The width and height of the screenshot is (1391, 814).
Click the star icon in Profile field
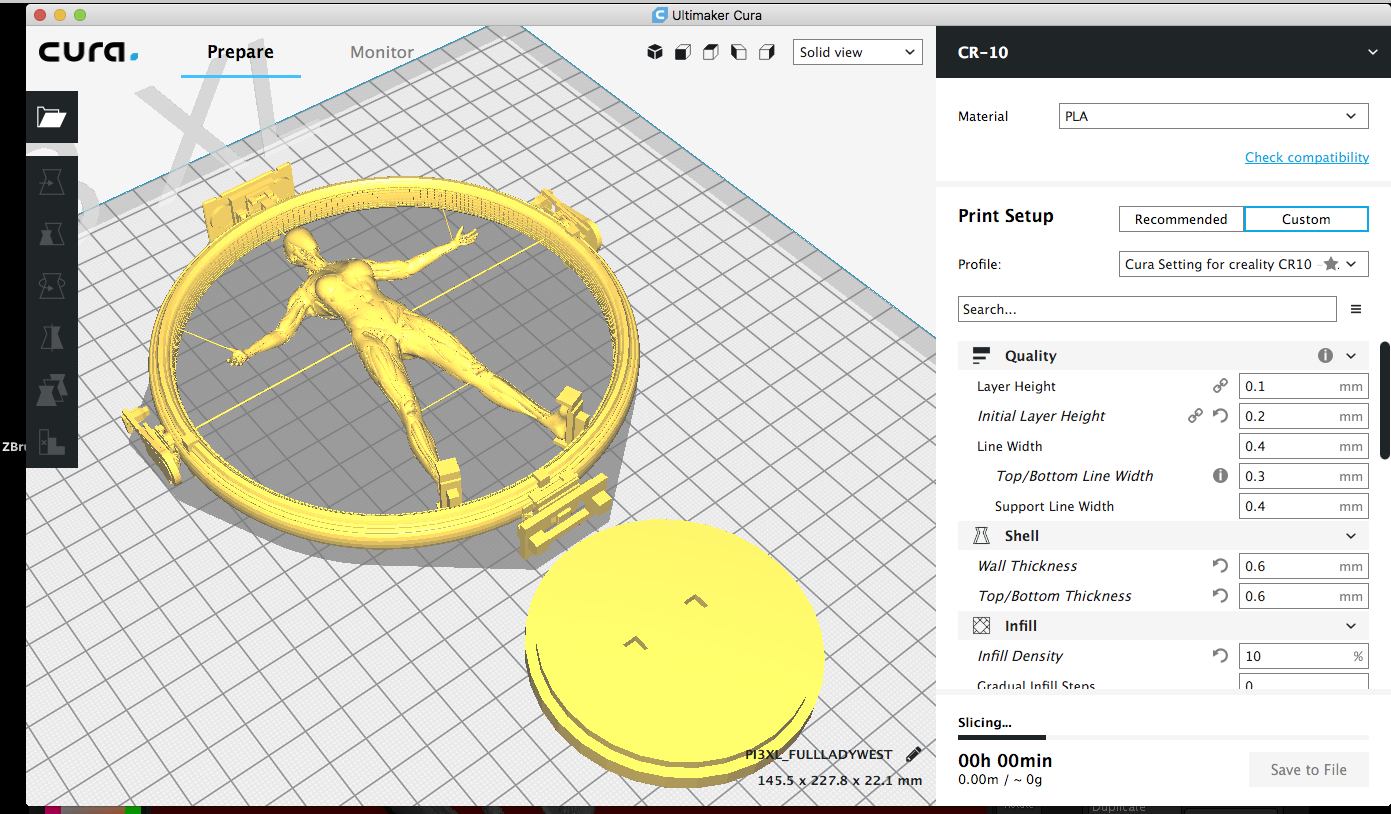[1330, 264]
